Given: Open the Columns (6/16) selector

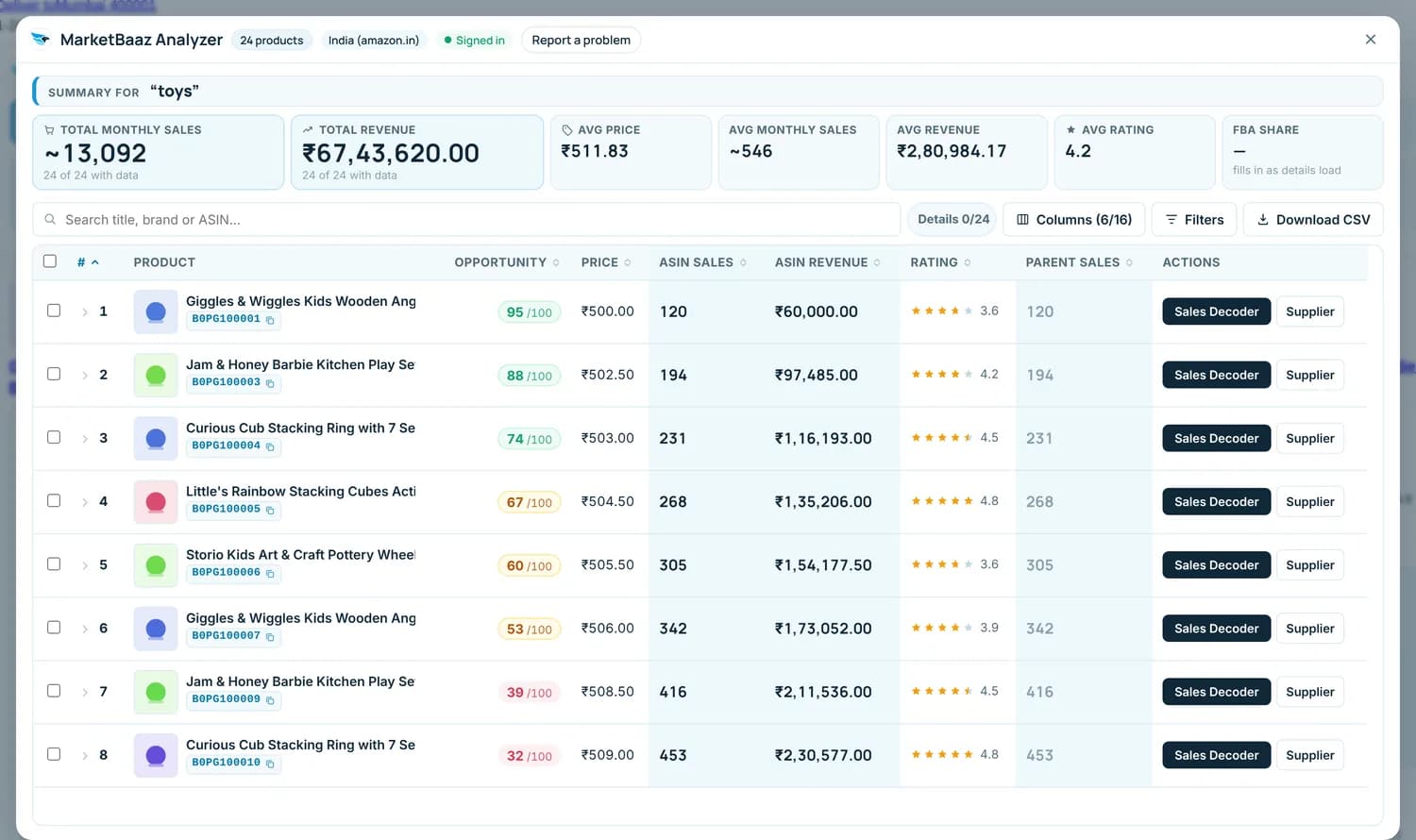Looking at the screenshot, I should tap(1073, 219).
